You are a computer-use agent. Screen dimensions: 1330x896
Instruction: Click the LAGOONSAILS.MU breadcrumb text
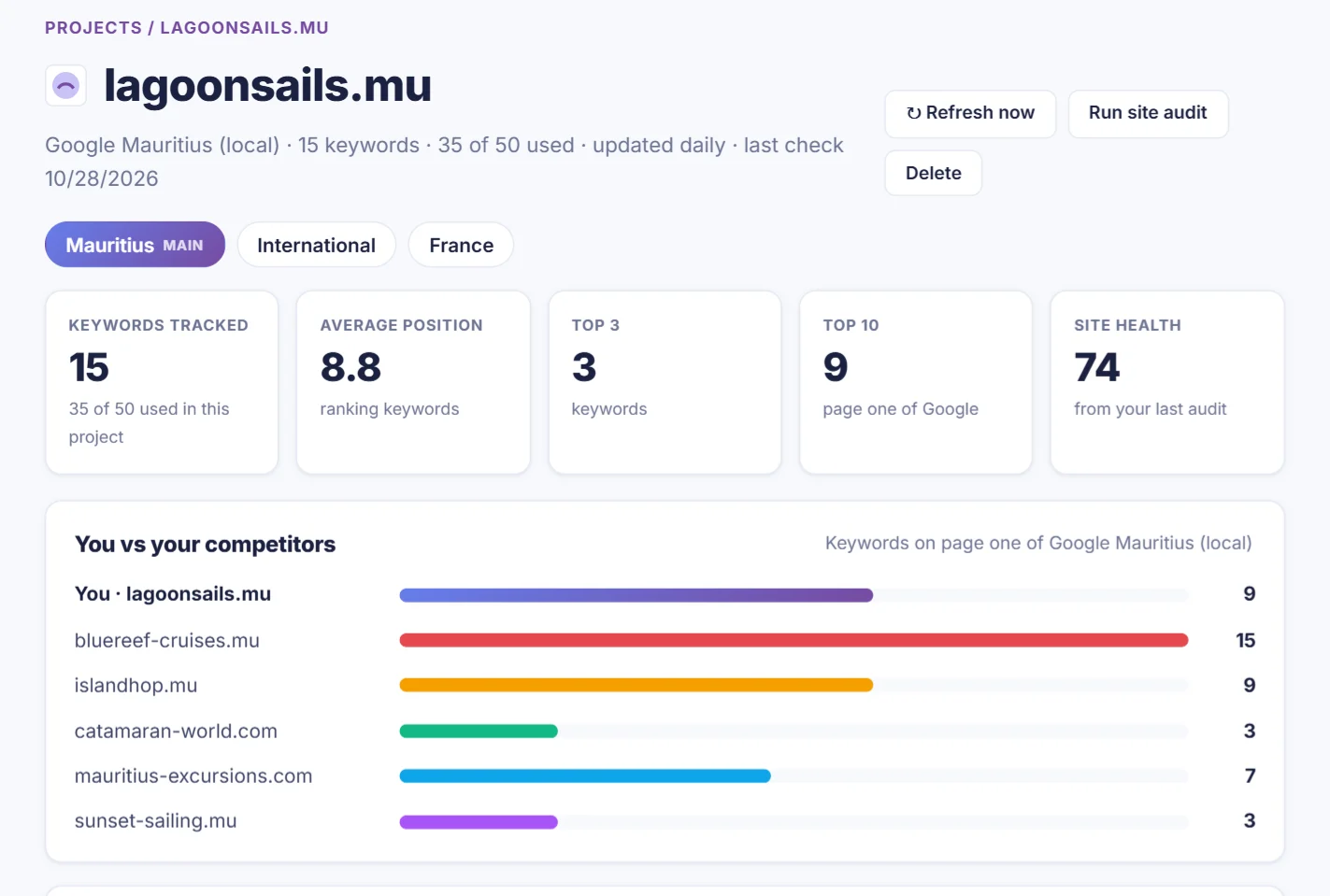(x=244, y=28)
